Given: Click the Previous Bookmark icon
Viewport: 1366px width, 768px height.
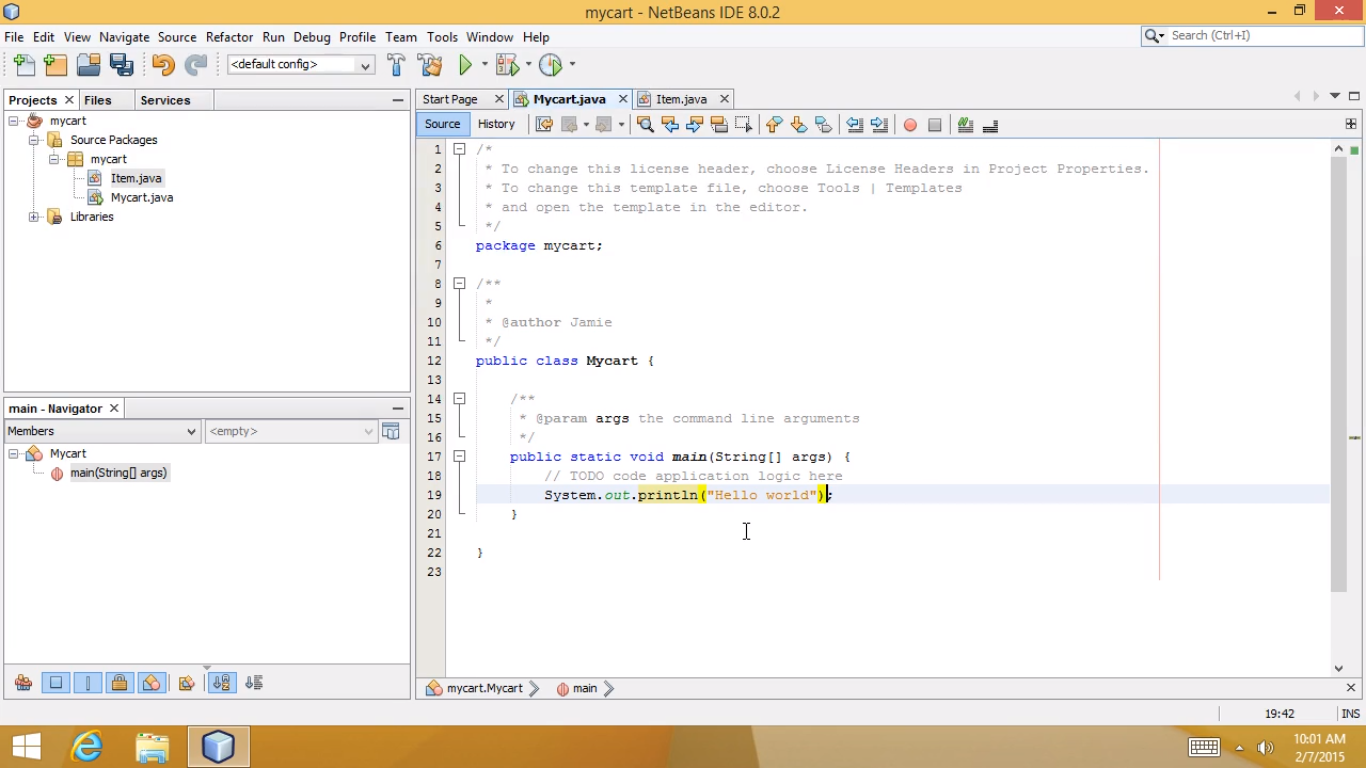Looking at the screenshot, I should pos(774,125).
